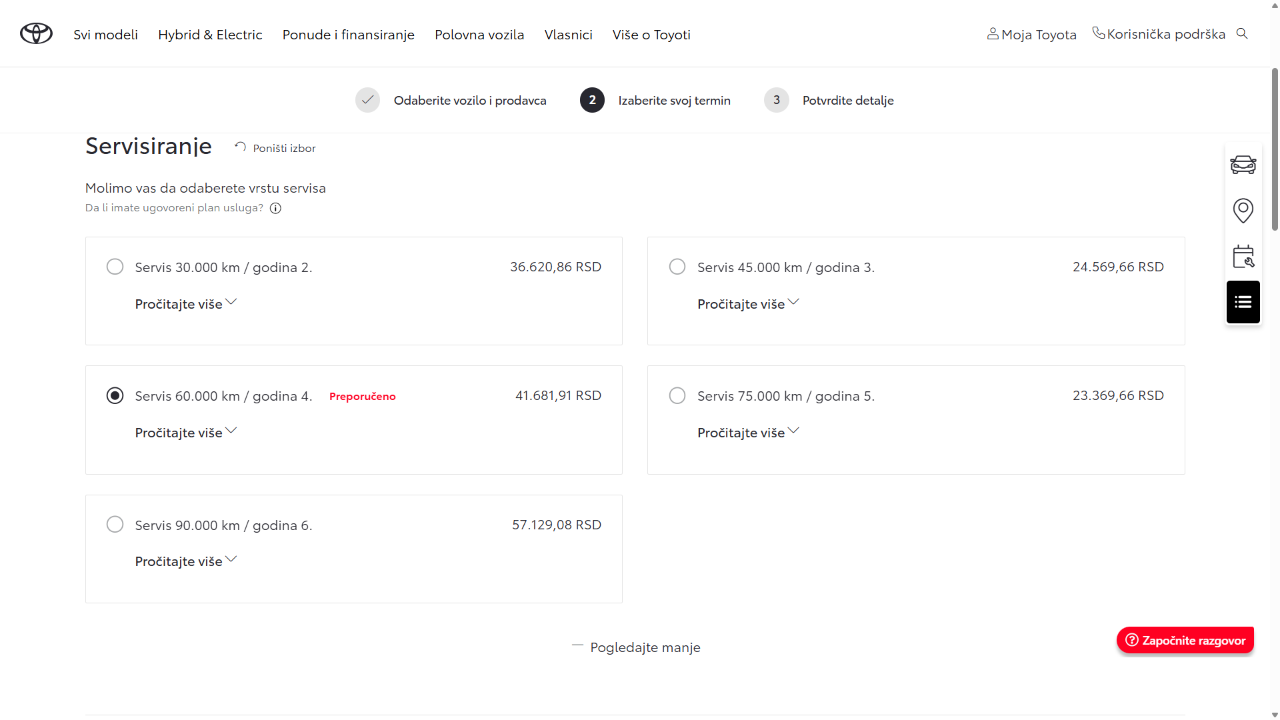Expand Pročitajte više under Servis 75.000 km

tap(748, 432)
